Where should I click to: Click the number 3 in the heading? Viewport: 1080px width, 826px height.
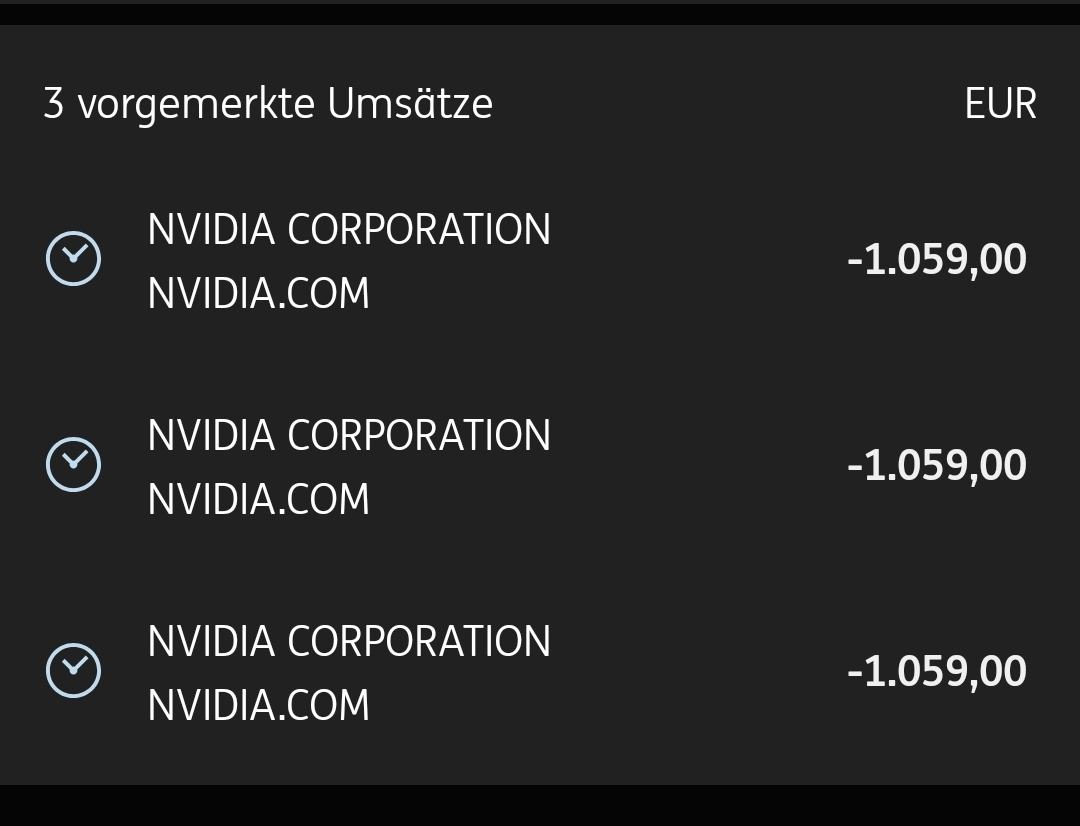click(54, 104)
